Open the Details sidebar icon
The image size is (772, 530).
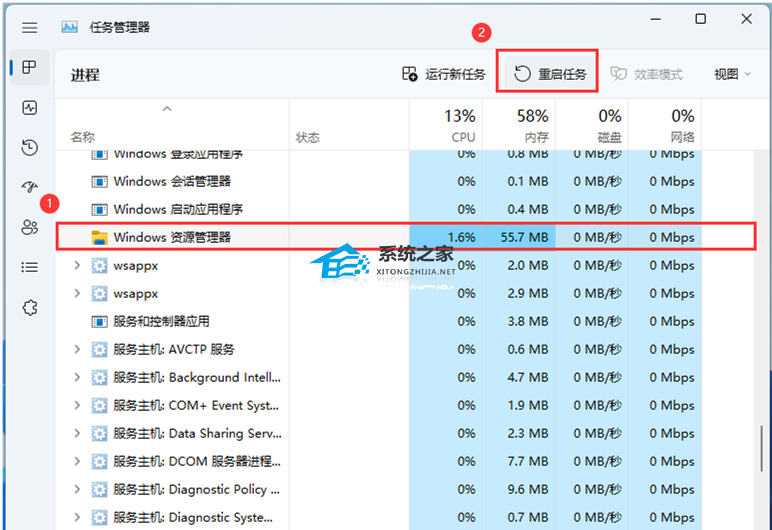[x=30, y=267]
